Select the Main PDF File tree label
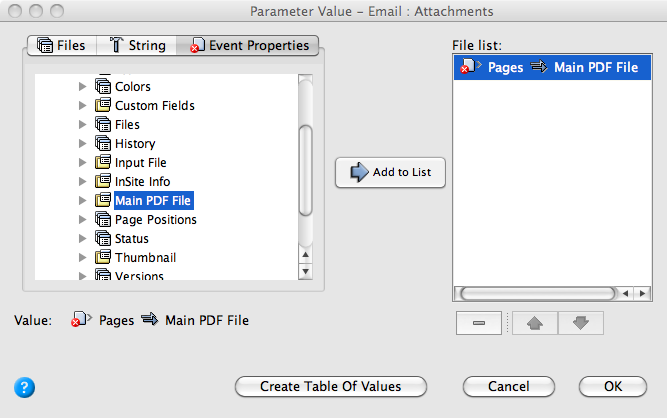The width and height of the screenshot is (667, 418). point(153,200)
